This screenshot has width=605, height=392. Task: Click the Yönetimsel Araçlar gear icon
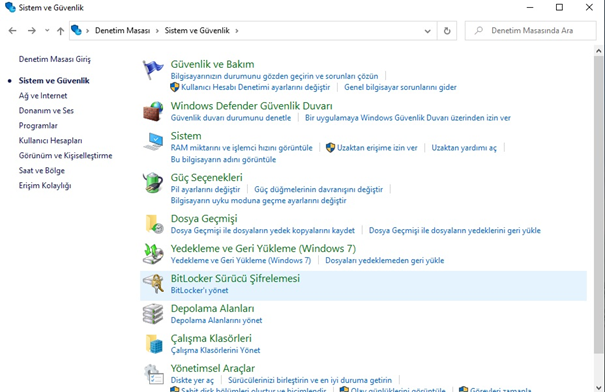pyautogui.click(x=154, y=374)
